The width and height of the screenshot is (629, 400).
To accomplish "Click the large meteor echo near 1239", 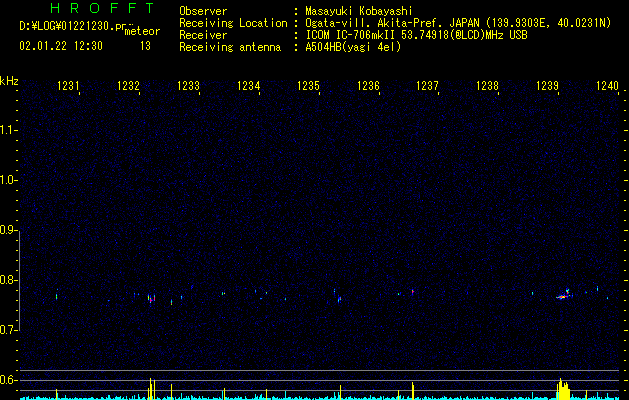I will tap(564, 296).
